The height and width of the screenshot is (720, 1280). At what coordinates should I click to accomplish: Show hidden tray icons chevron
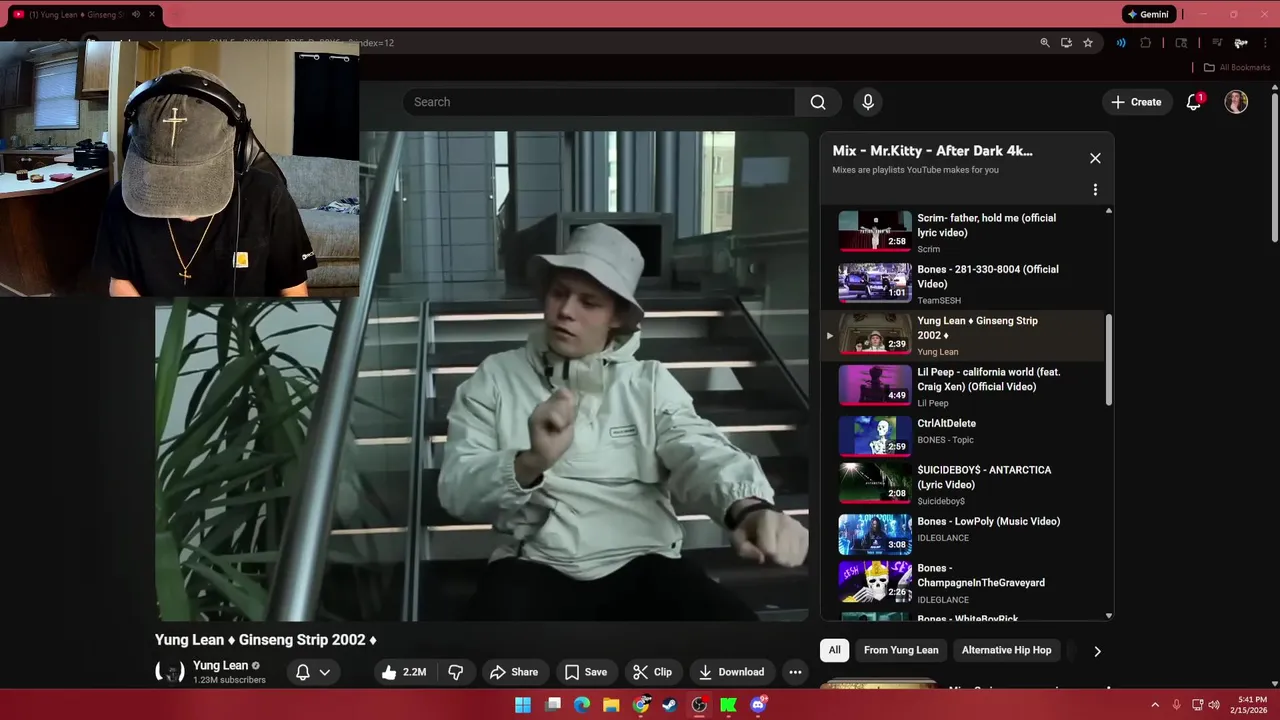click(x=1155, y=705)
